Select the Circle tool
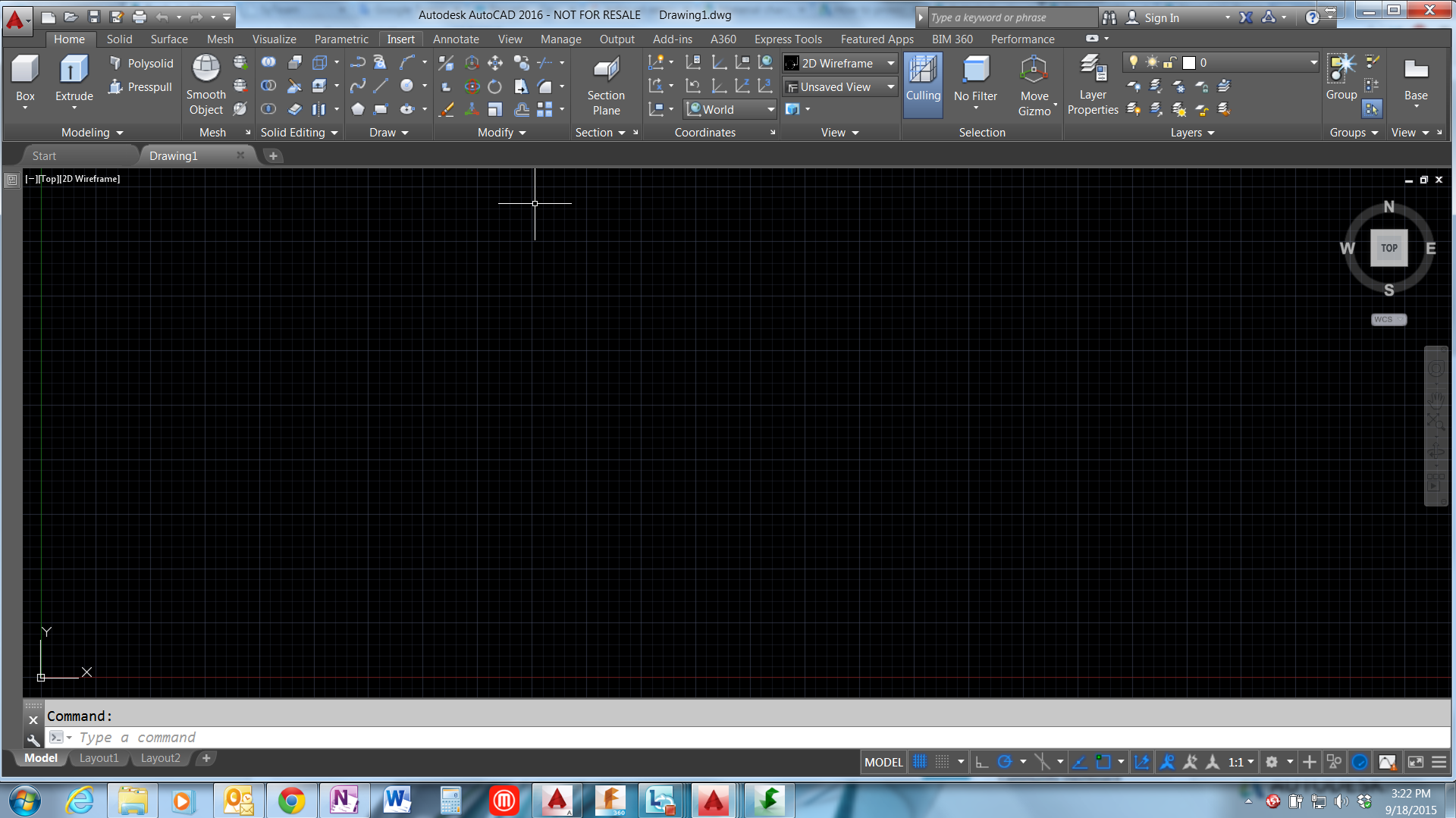 406,86
